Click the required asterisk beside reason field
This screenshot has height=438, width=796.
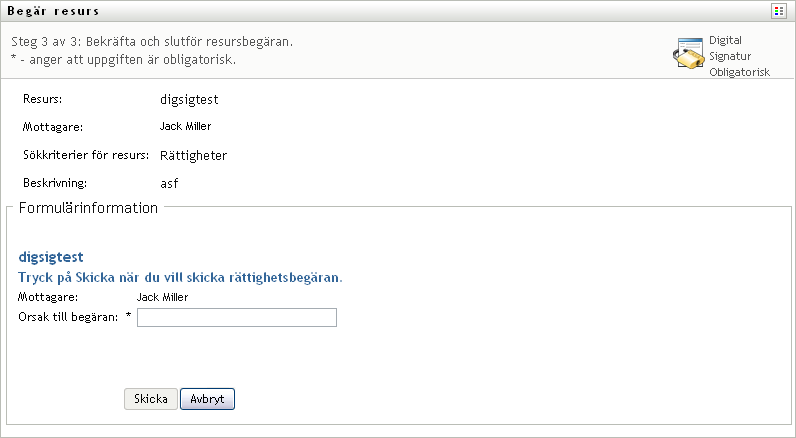point(128,317)
